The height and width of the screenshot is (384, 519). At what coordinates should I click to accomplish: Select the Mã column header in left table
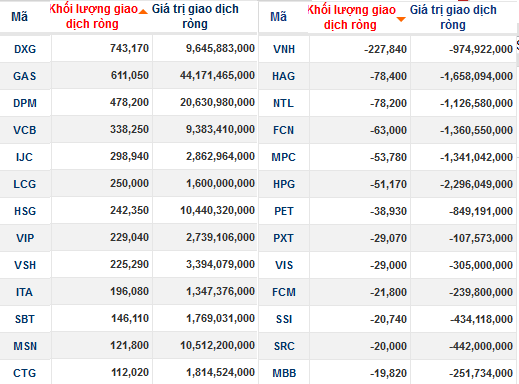[19, 17]
